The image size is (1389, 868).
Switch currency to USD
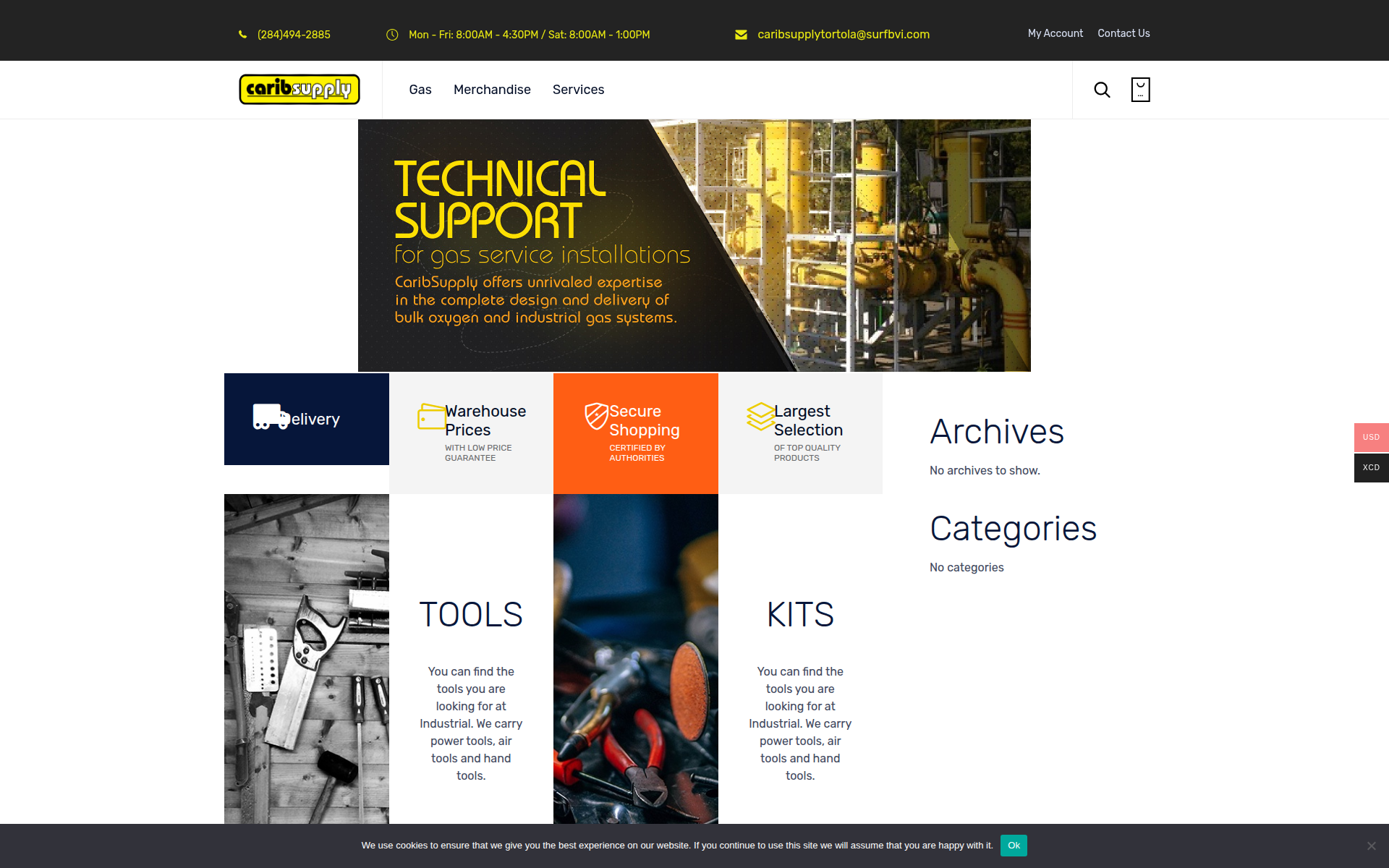(x=1371, y=437)
